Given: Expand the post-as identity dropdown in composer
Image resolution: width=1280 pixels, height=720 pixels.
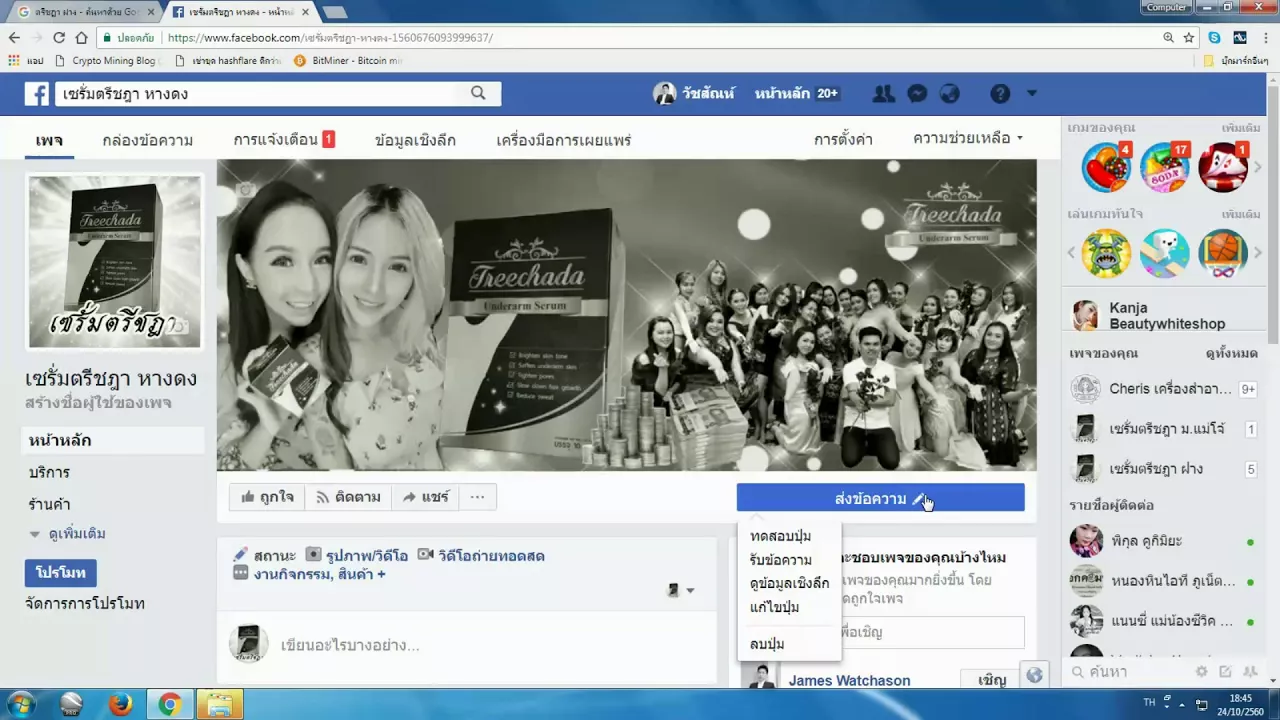Looking at the screenshot, I should click(x=681, y=590).
